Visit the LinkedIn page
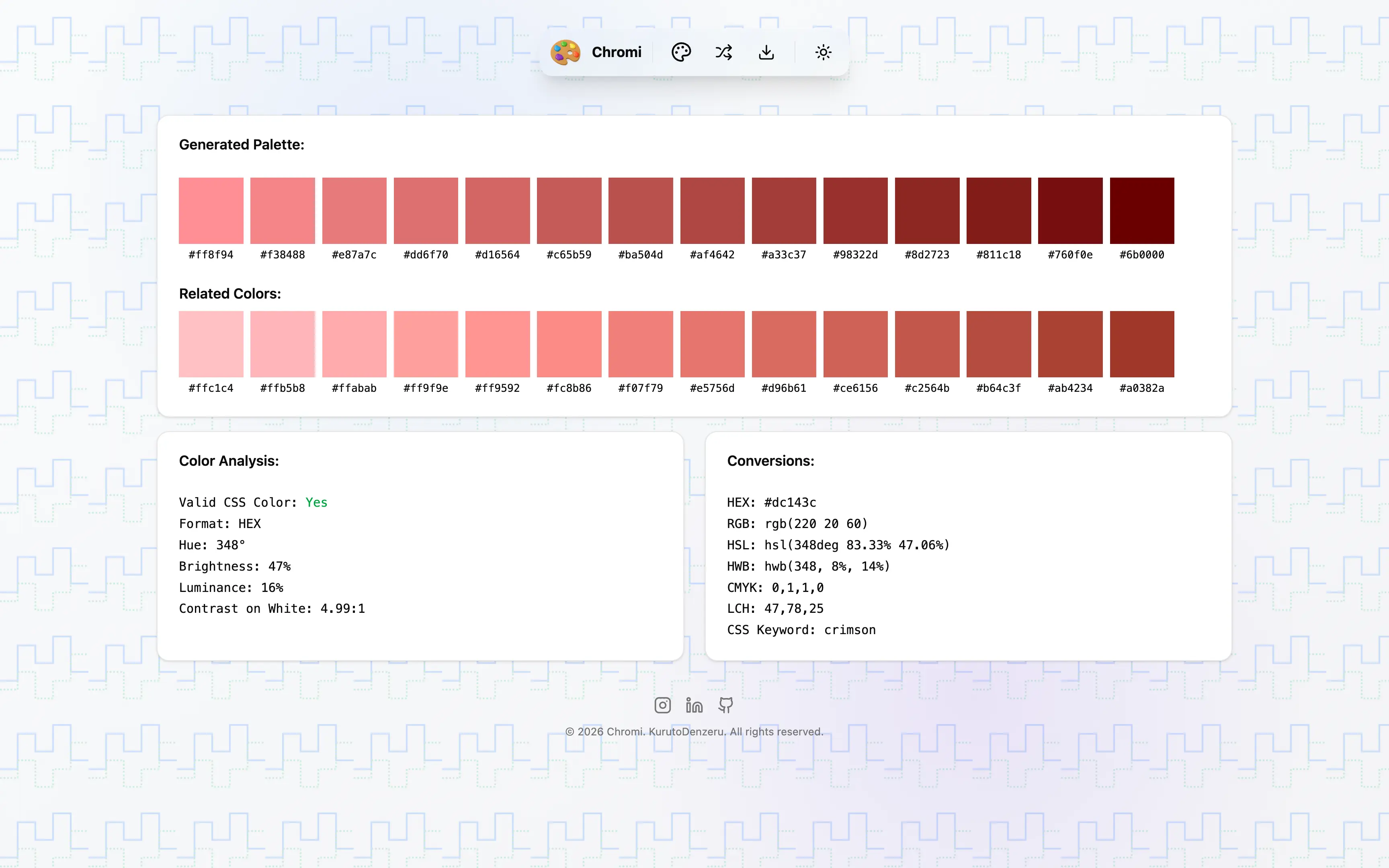The height and width of the screenshot is (868, 1389). (x=694, y=706)
